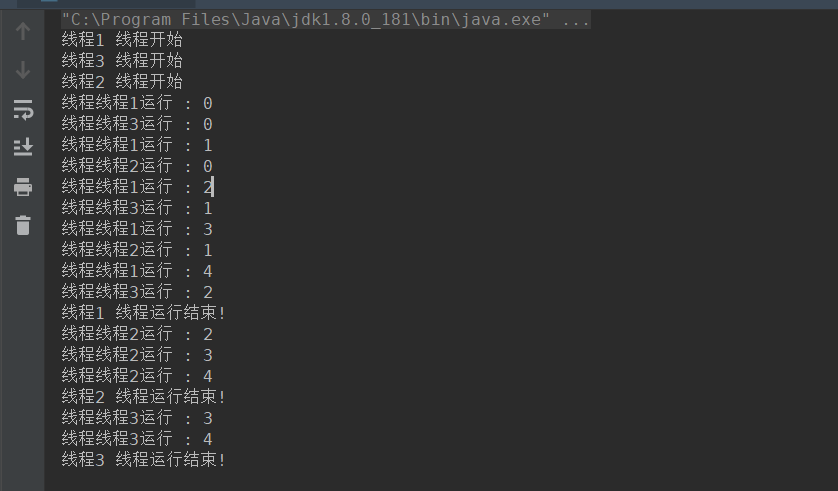Clear all console output with trash icon
The image size is (838, 491).
coord(22,225)
